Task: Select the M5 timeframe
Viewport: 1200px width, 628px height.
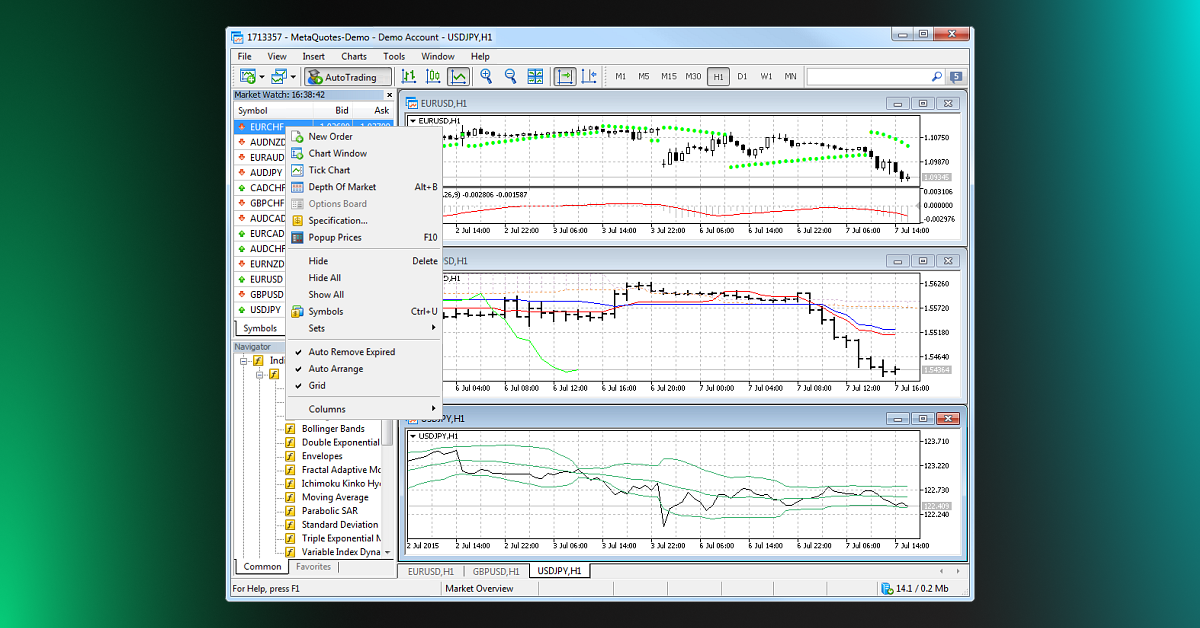Action: coord(644,77)
